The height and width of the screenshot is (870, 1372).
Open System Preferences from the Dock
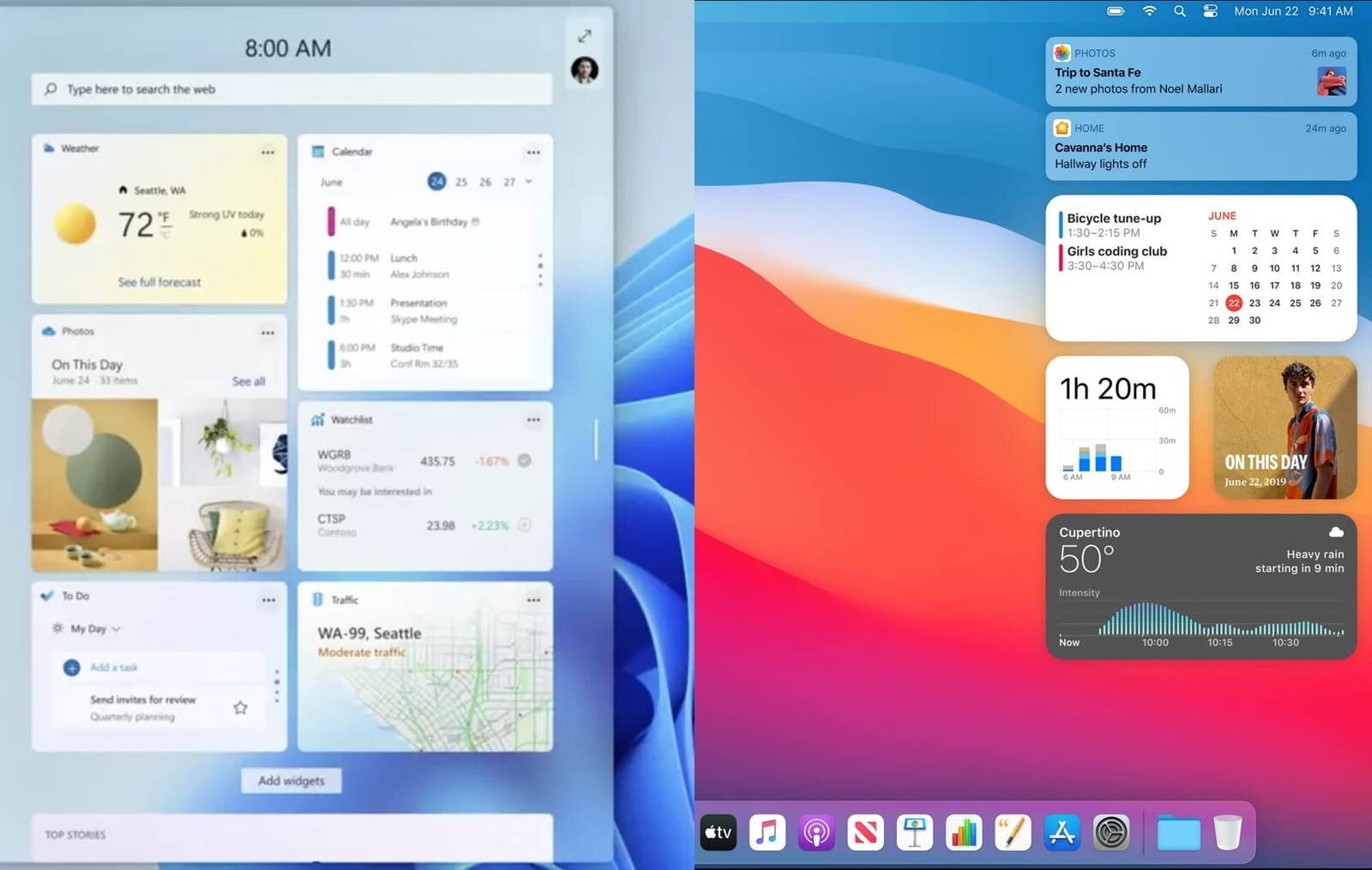tap(1110, 831)
